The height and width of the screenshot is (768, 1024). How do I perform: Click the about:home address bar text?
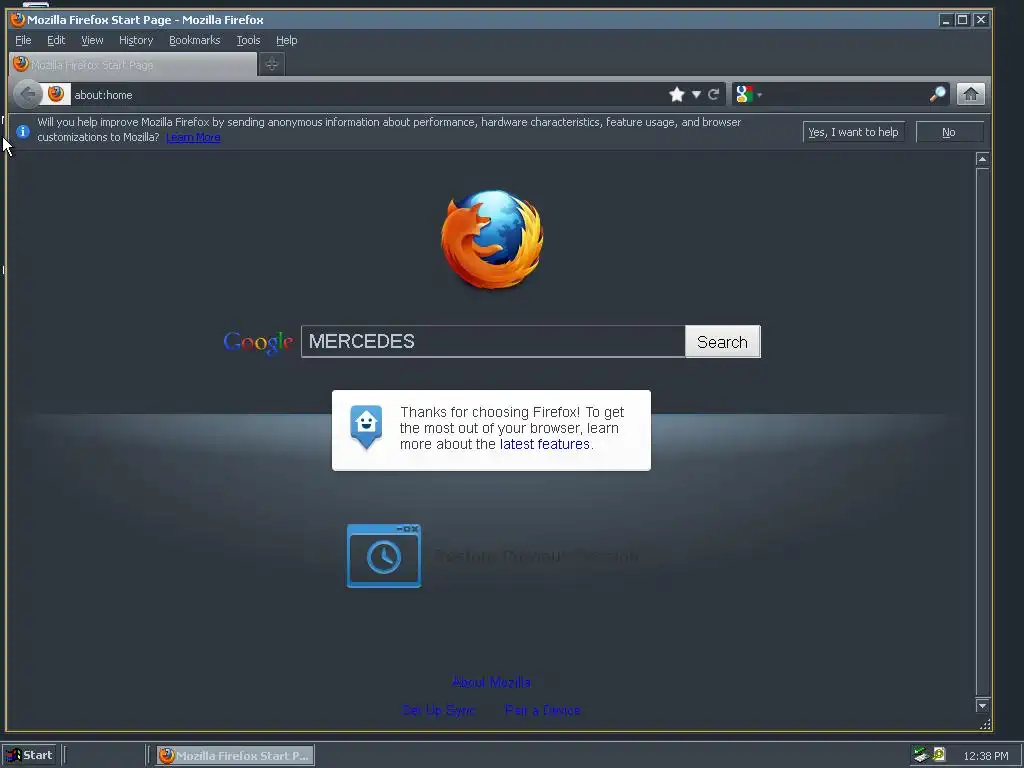[x=103, y=95]
